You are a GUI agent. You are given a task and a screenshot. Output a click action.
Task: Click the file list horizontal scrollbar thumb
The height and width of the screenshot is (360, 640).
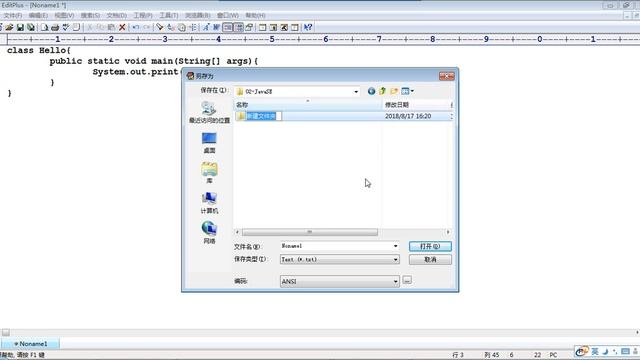[310, 232]
